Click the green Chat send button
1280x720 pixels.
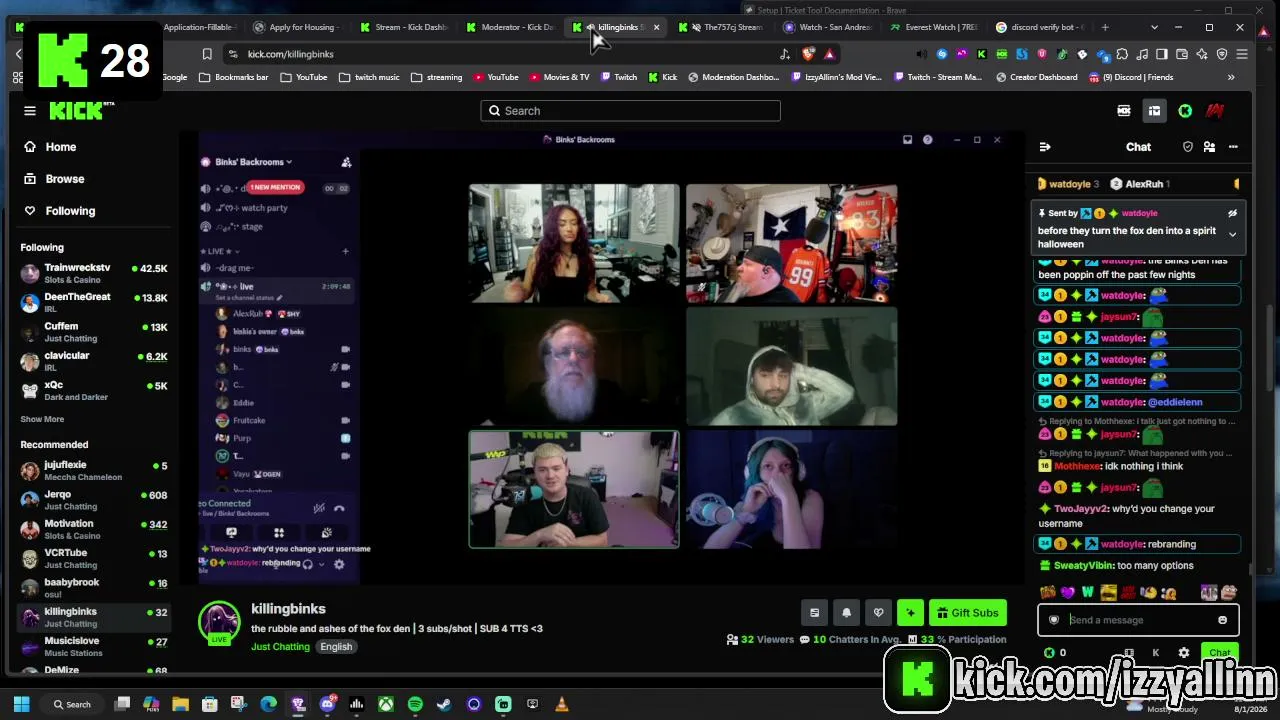(x=1219, y=653)
